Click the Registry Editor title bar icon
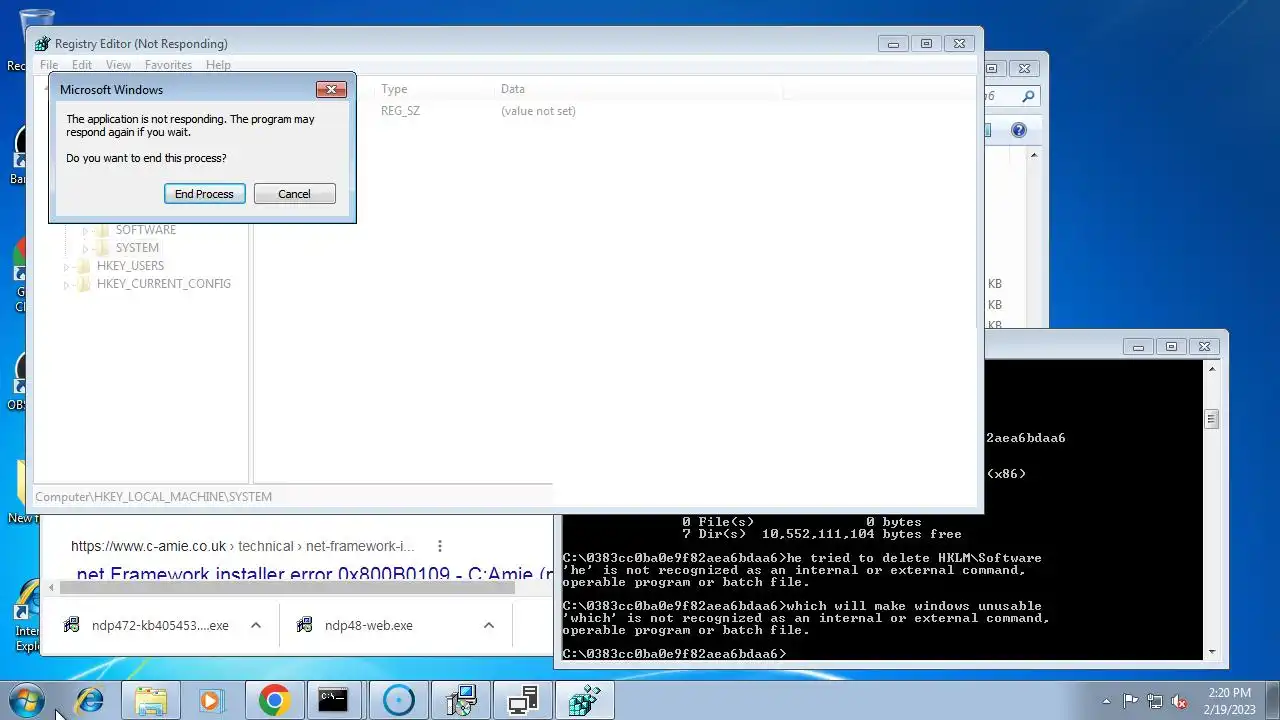Viewport: 1280px width, 720px height. click(42, 44)
